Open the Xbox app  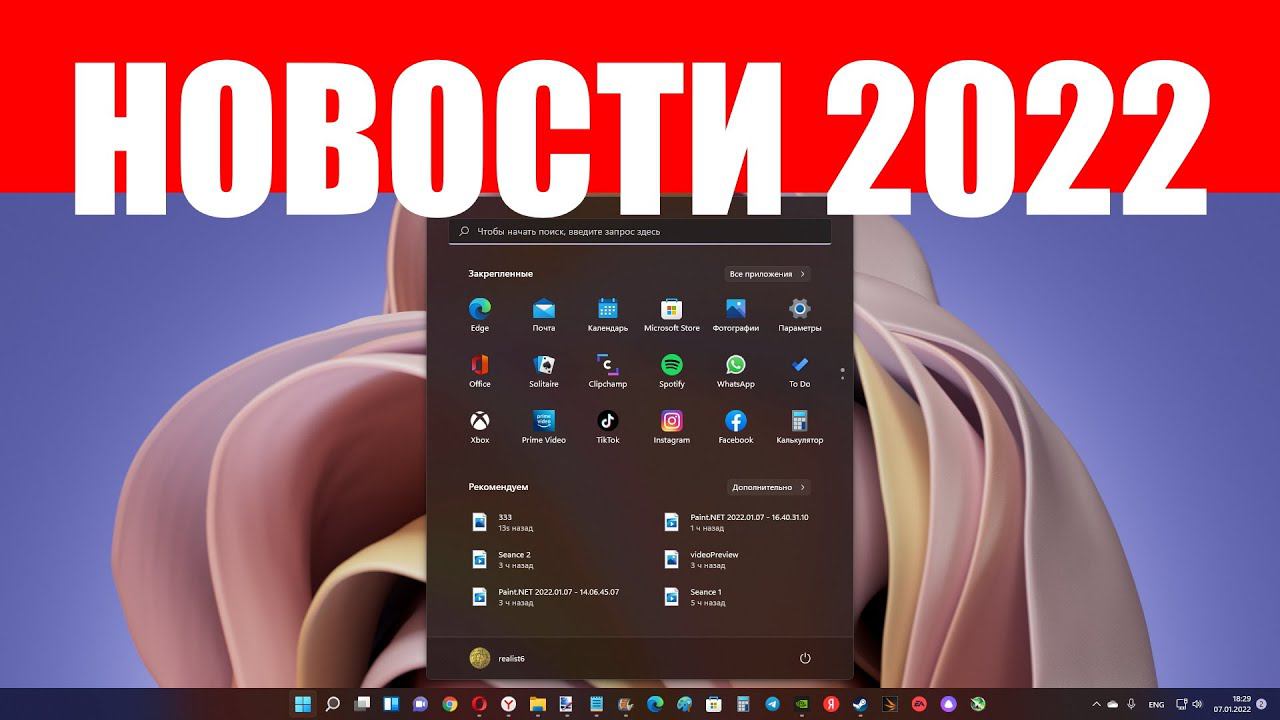480,426
